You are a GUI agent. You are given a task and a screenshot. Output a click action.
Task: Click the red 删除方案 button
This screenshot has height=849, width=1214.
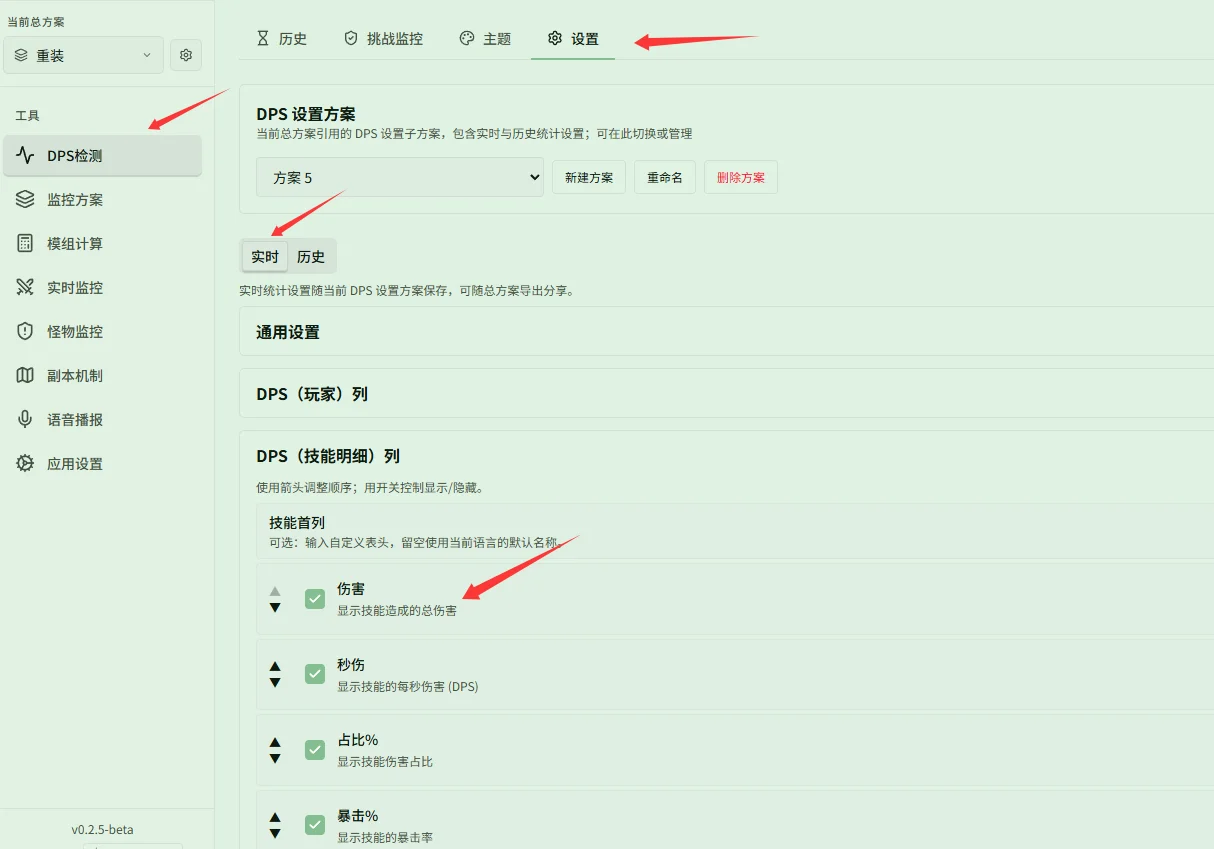[741, 177]
